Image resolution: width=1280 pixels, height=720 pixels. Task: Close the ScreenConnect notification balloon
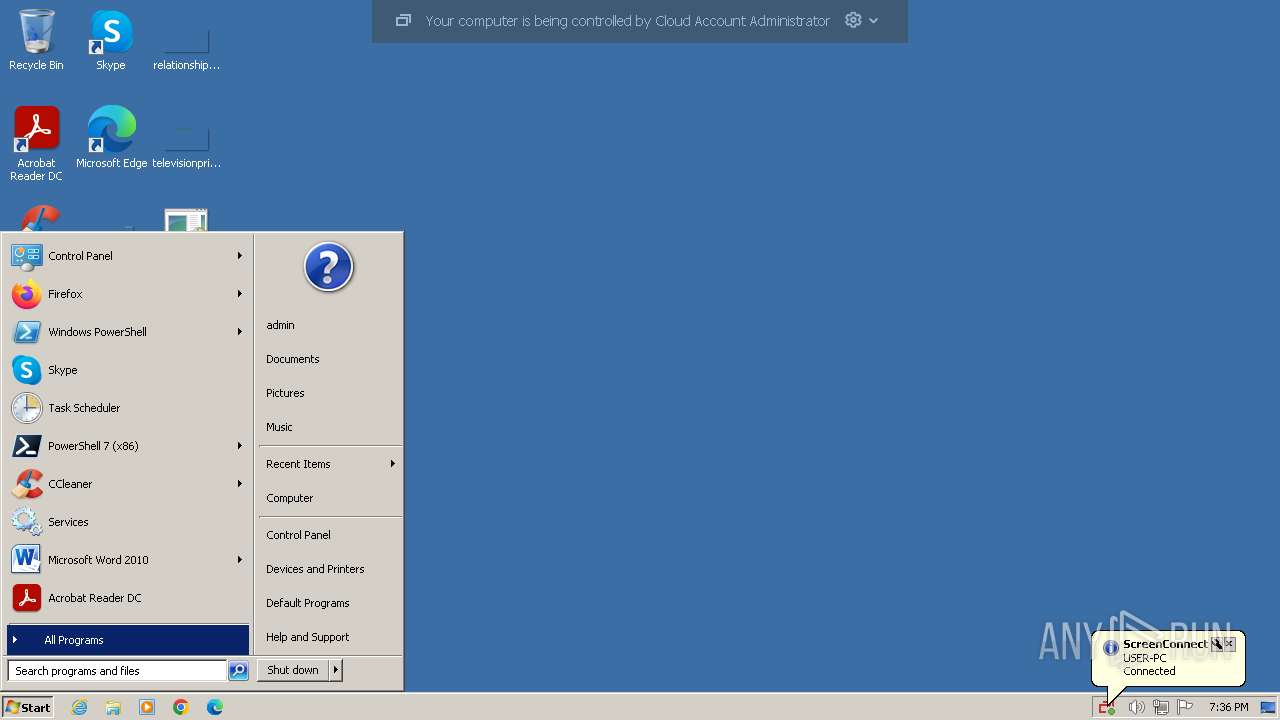click(1230, 644)
